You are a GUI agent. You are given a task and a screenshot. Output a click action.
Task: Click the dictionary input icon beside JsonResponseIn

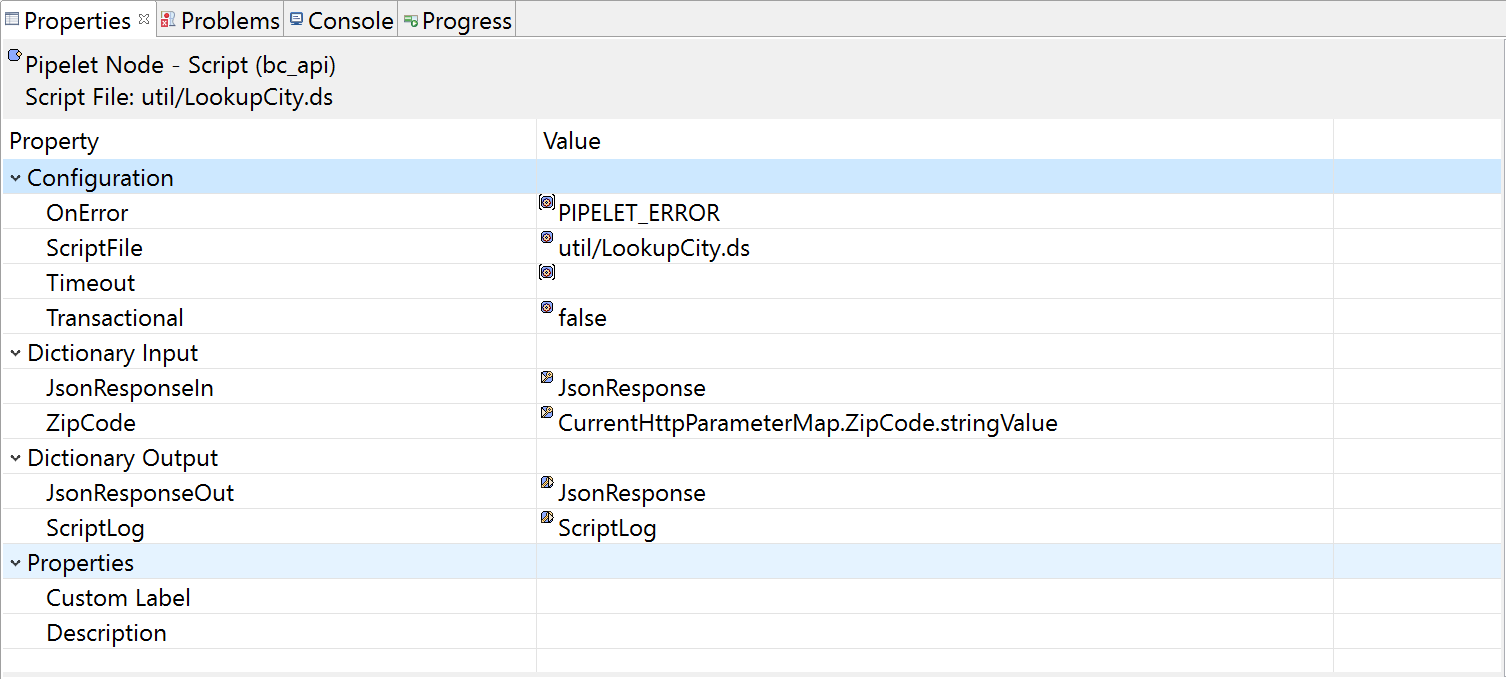[x=546, y=377]
